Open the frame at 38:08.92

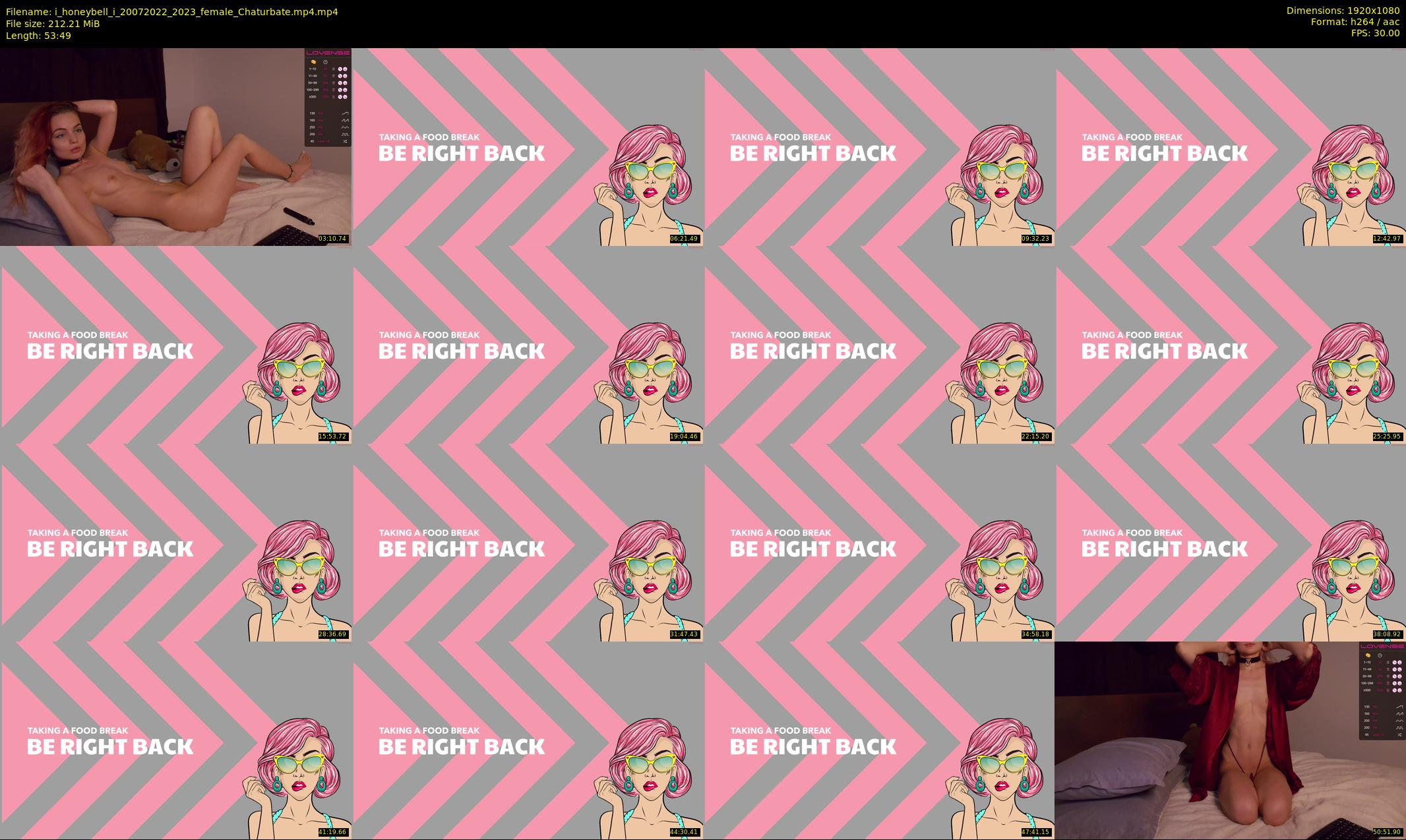point(1231,542)
